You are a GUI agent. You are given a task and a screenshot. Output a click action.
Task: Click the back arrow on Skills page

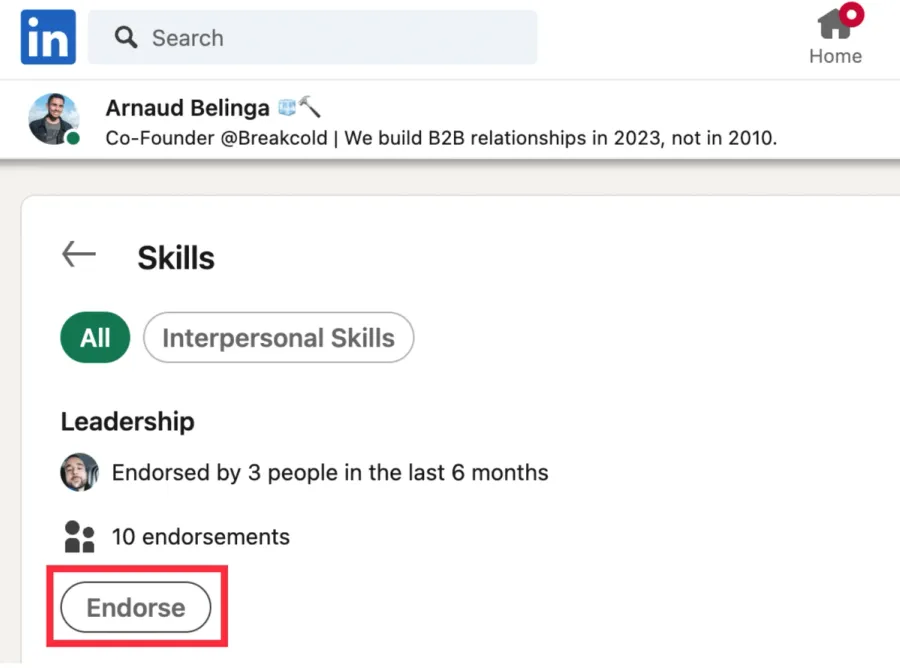coord(78,254)
